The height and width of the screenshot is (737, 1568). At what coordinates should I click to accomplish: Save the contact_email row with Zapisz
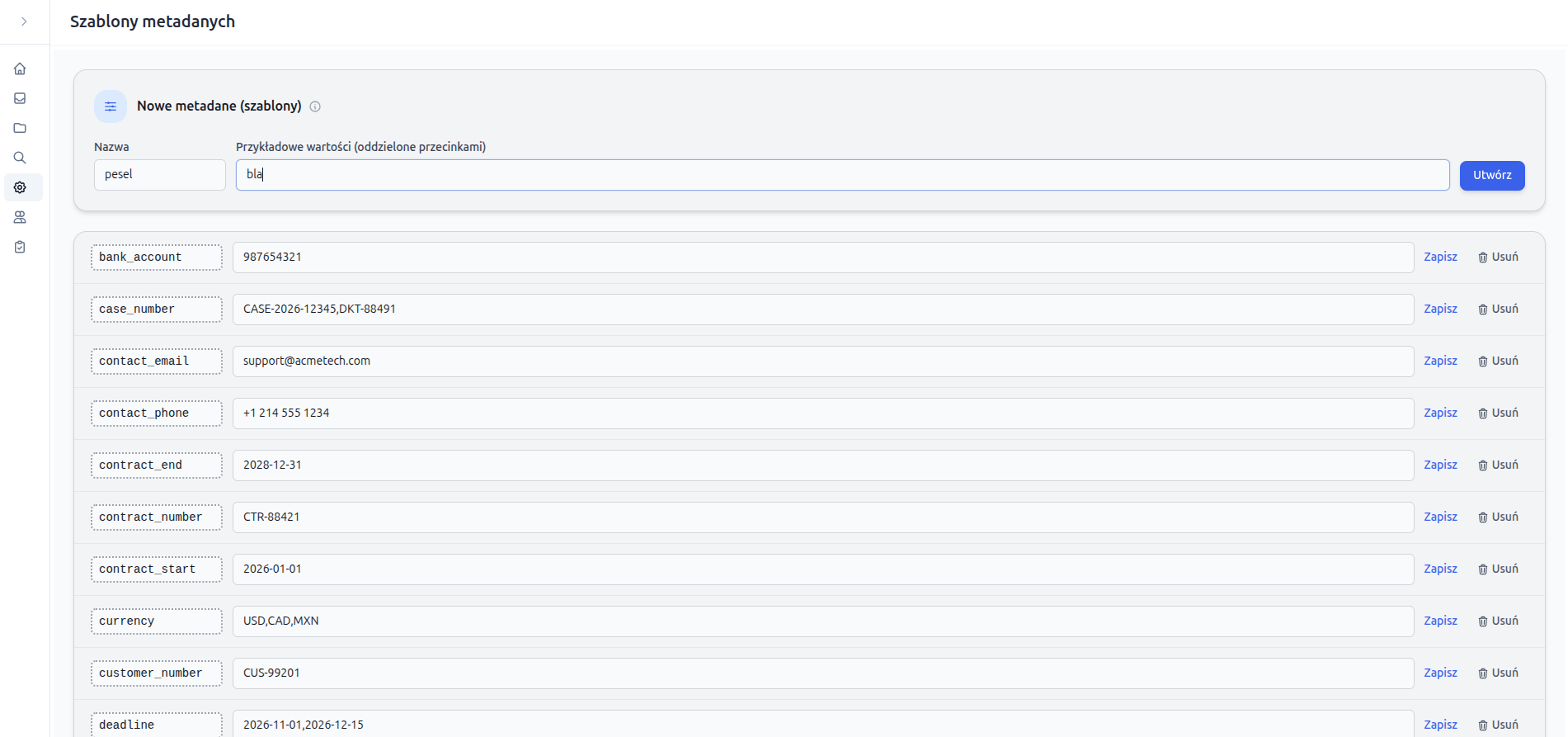[1440, 361]
